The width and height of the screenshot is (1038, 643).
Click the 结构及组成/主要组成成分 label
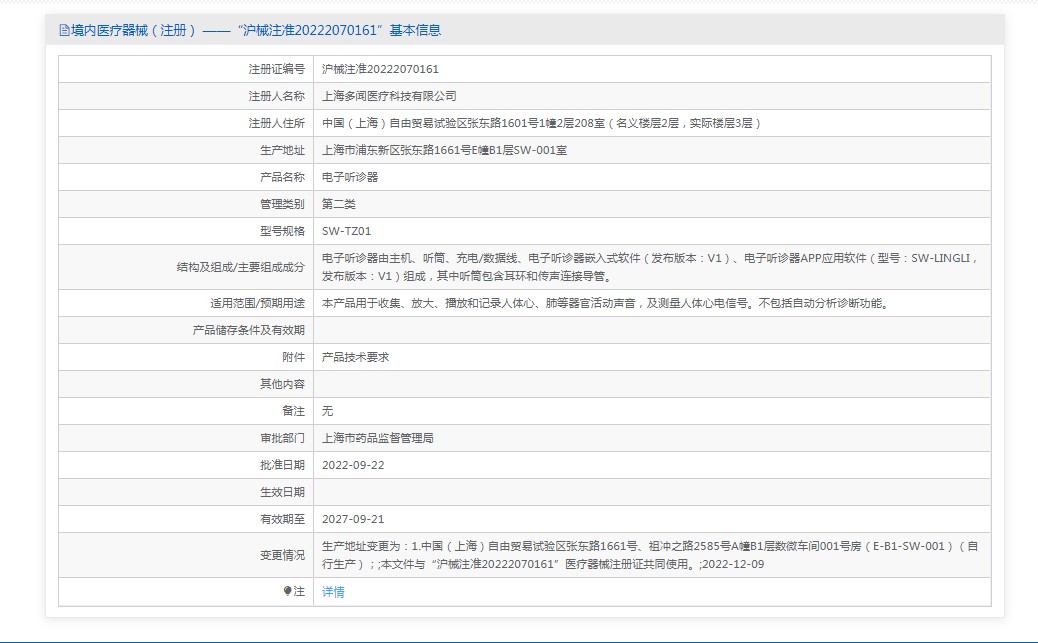(x=240, y=267)
